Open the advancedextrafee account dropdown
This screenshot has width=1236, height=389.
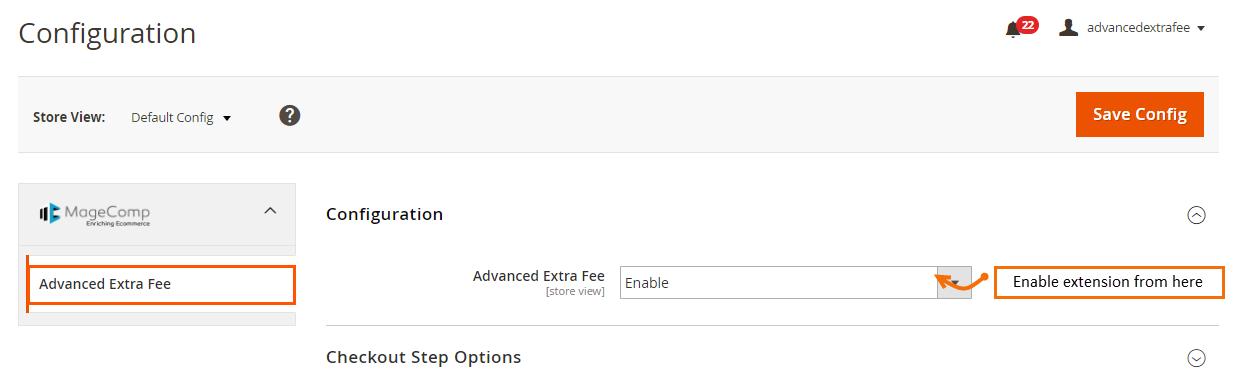point(1132,28)
